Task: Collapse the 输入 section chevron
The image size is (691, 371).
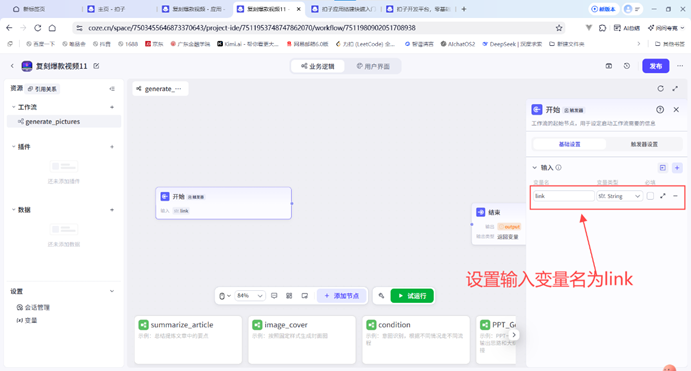Action: pyautogui.click(x=535, y=167)
